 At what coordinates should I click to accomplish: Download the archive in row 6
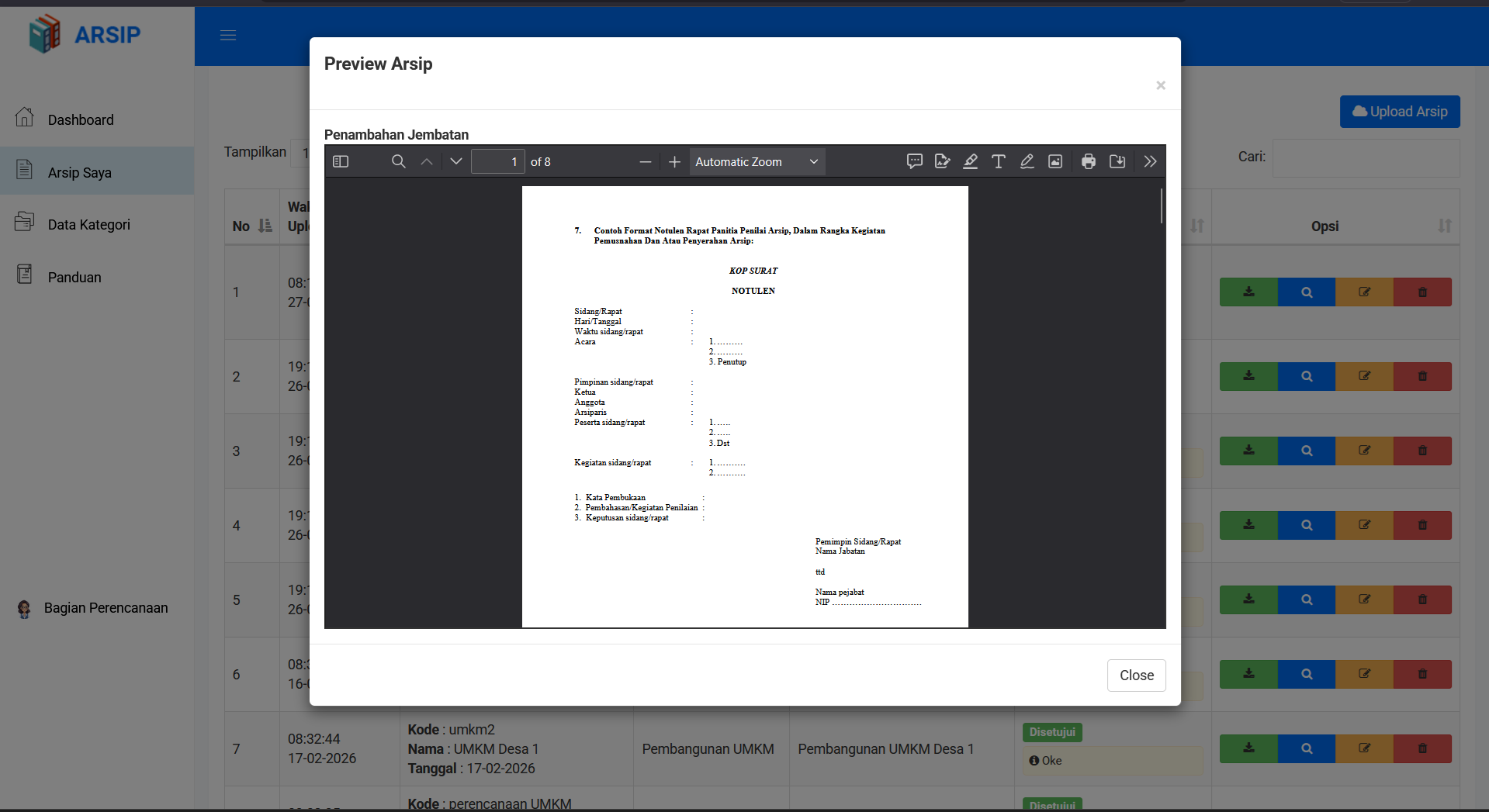[x=1248, y=674]
